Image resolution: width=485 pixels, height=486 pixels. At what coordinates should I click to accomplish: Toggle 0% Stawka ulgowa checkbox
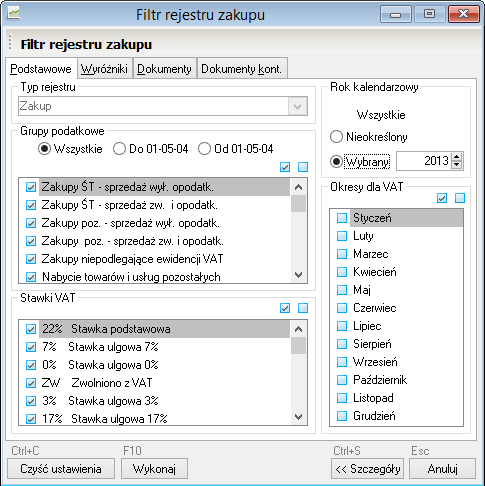coord(31,365)
